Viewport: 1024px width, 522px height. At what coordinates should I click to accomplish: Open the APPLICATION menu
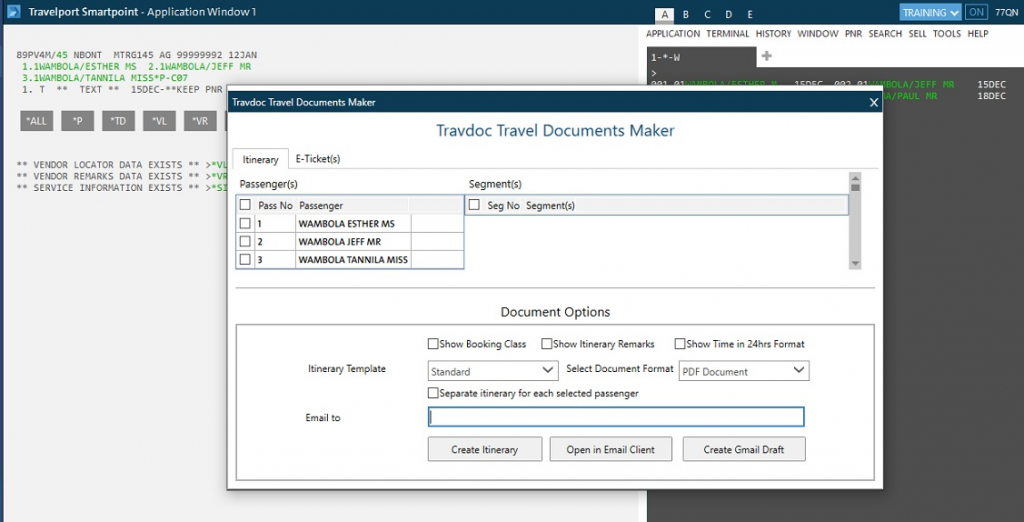tap(673, 34)
